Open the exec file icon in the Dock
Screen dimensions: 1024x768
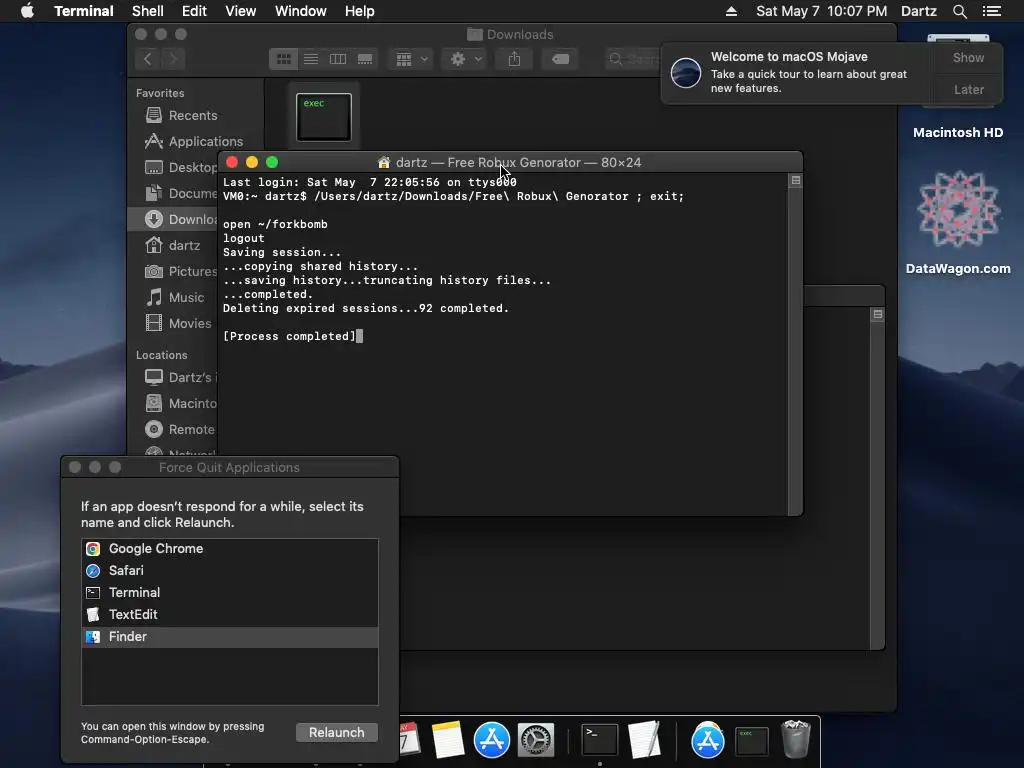752,741
